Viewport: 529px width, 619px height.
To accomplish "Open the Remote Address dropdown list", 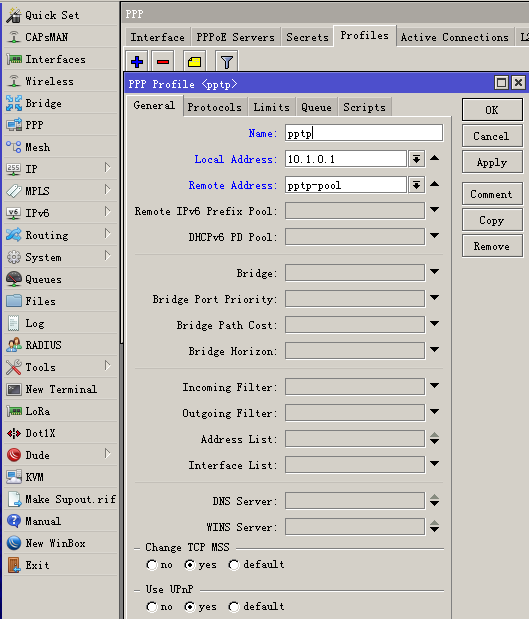I will 416,185.
